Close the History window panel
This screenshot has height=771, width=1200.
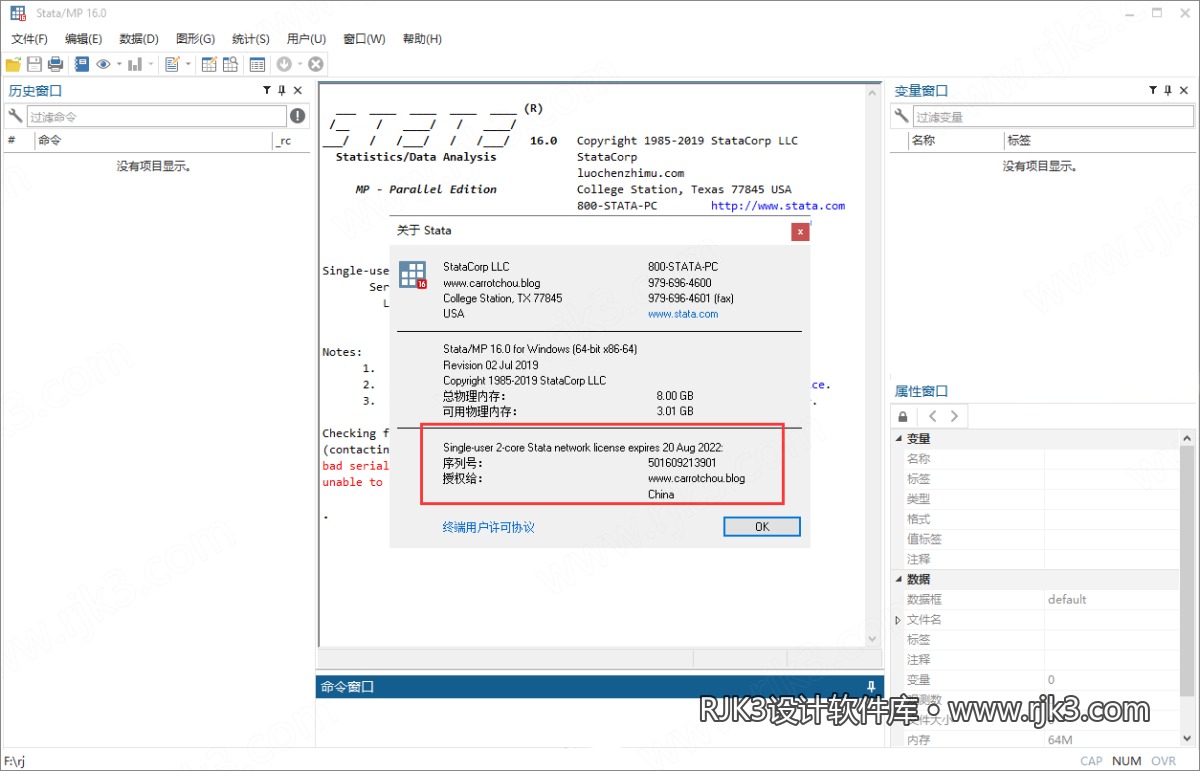point(298,90)
